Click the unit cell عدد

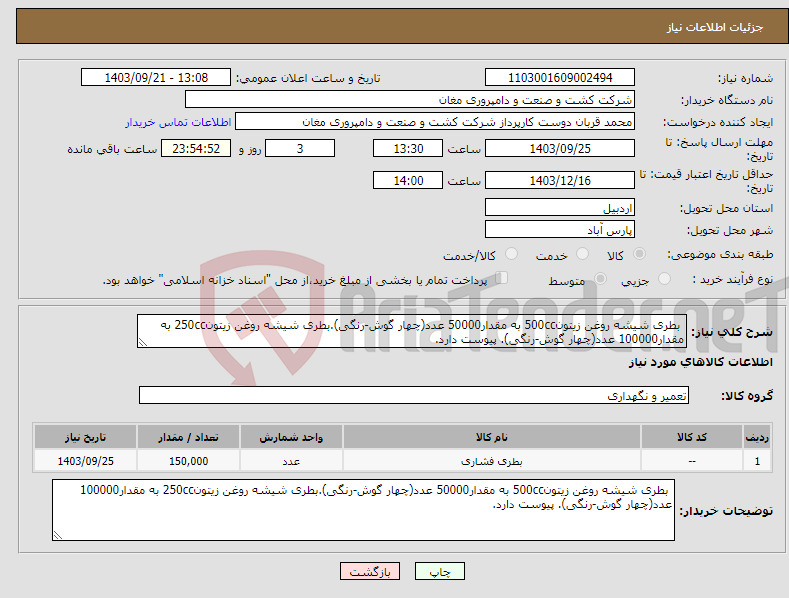click(291, 461)
